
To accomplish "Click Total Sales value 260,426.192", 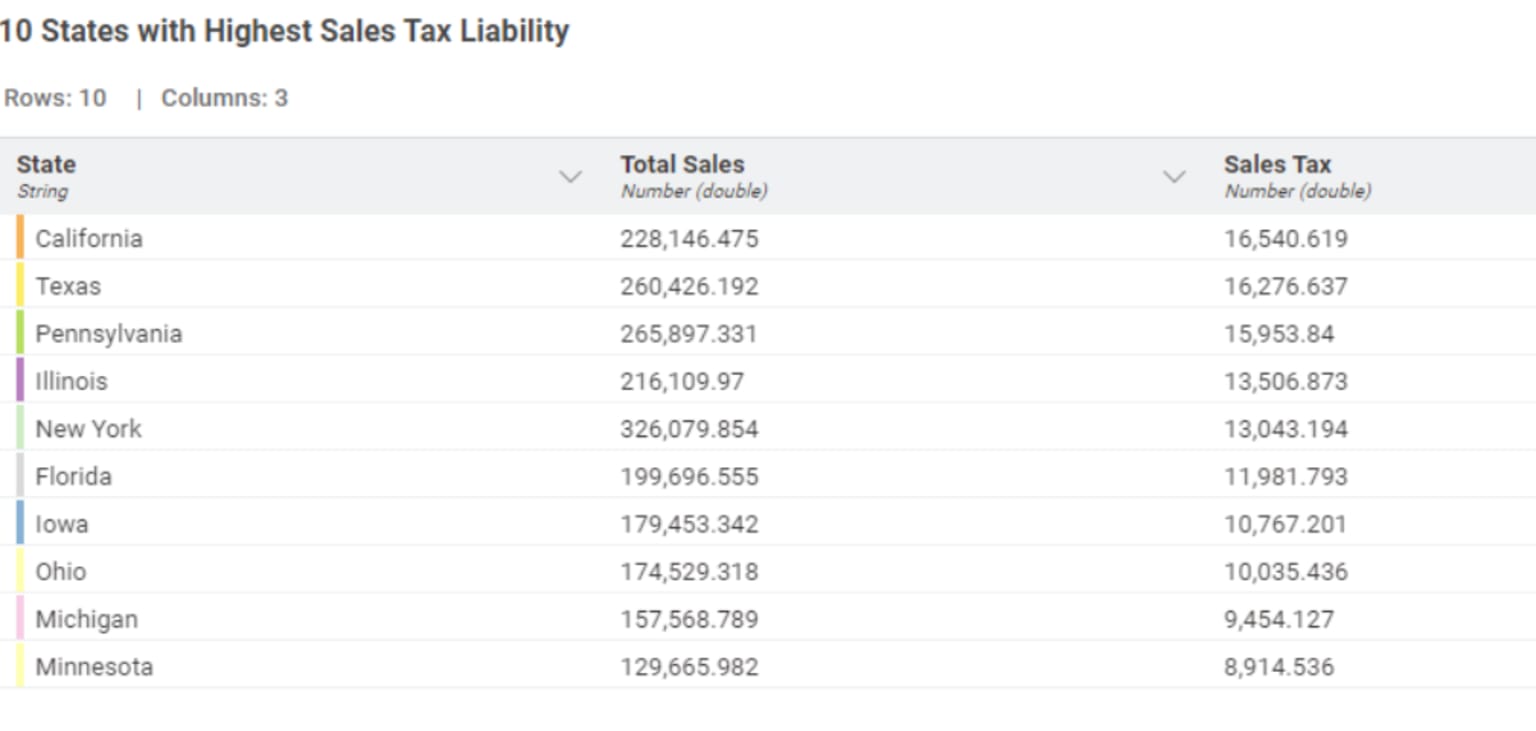I will click(689, 286).
